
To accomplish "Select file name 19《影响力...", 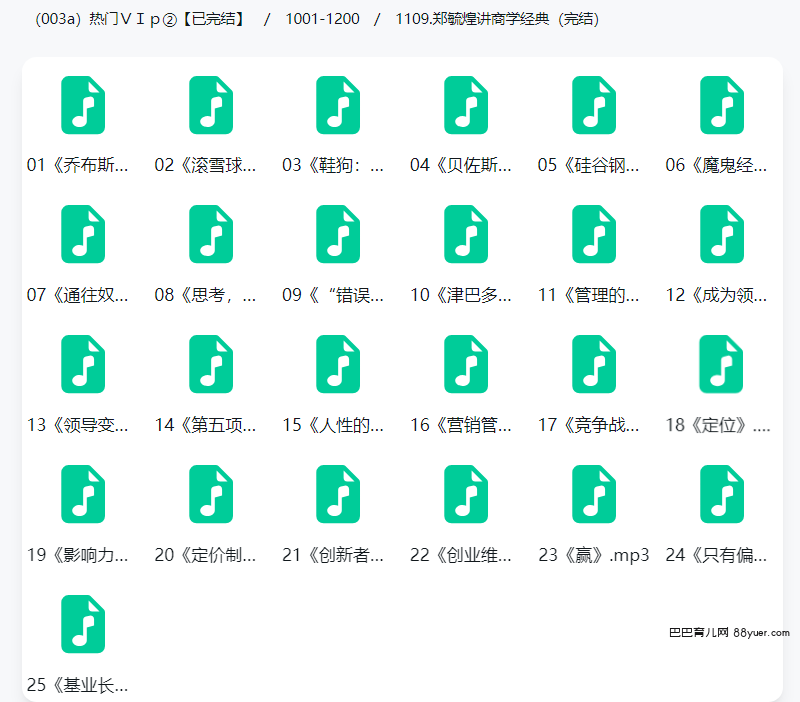I will pos(78,555).
